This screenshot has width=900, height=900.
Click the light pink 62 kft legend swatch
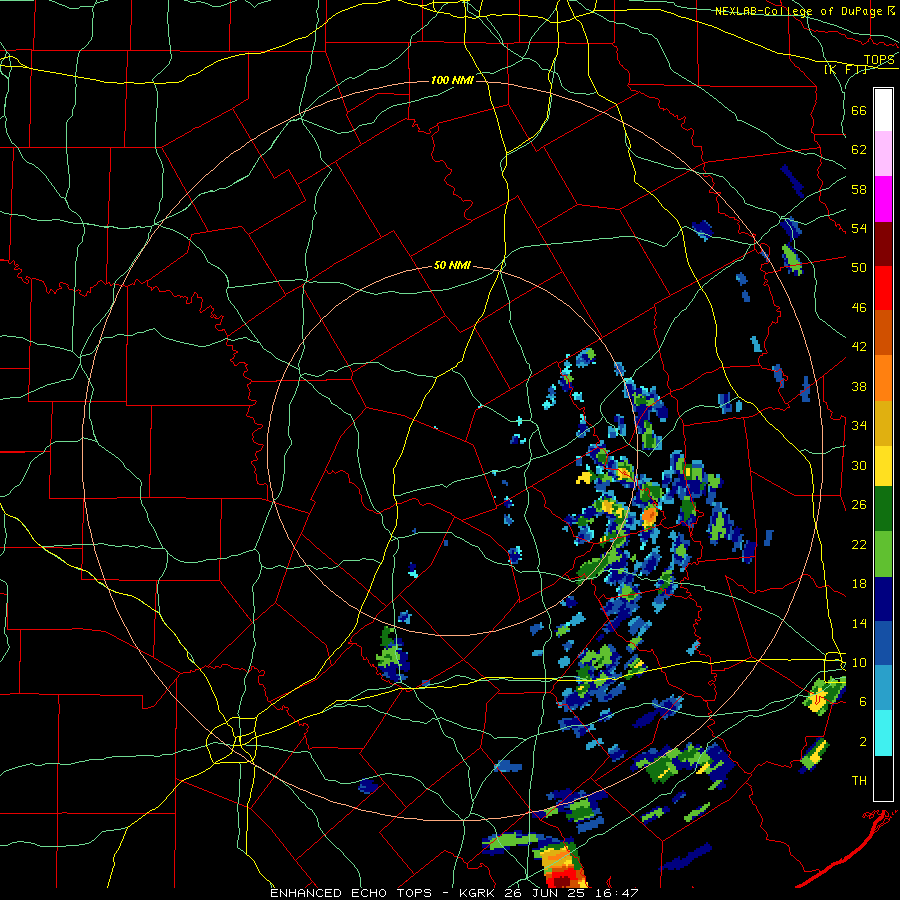click(x=883, y=154)
